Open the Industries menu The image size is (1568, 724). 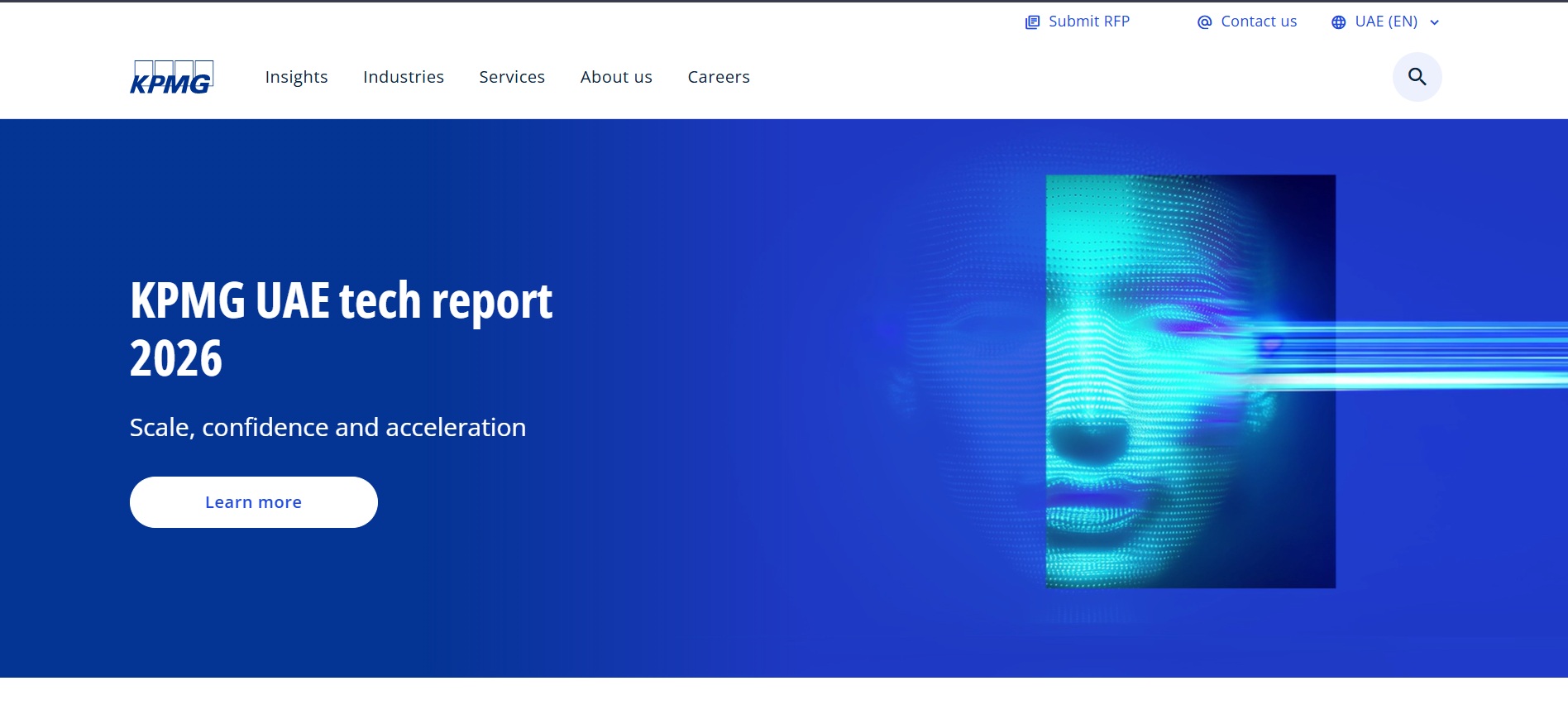(404, 77)
